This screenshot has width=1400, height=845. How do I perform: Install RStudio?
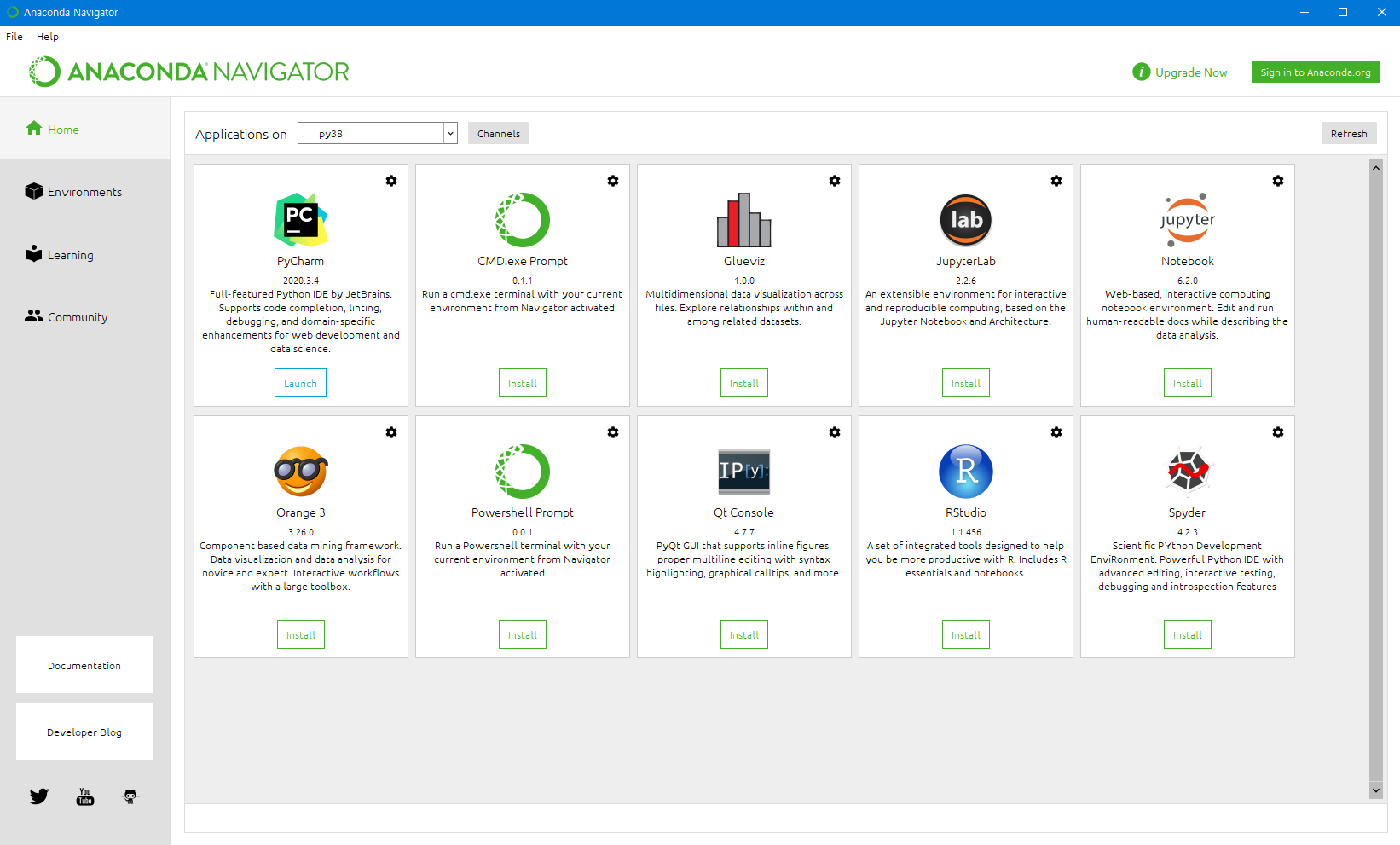click(966, 634)
